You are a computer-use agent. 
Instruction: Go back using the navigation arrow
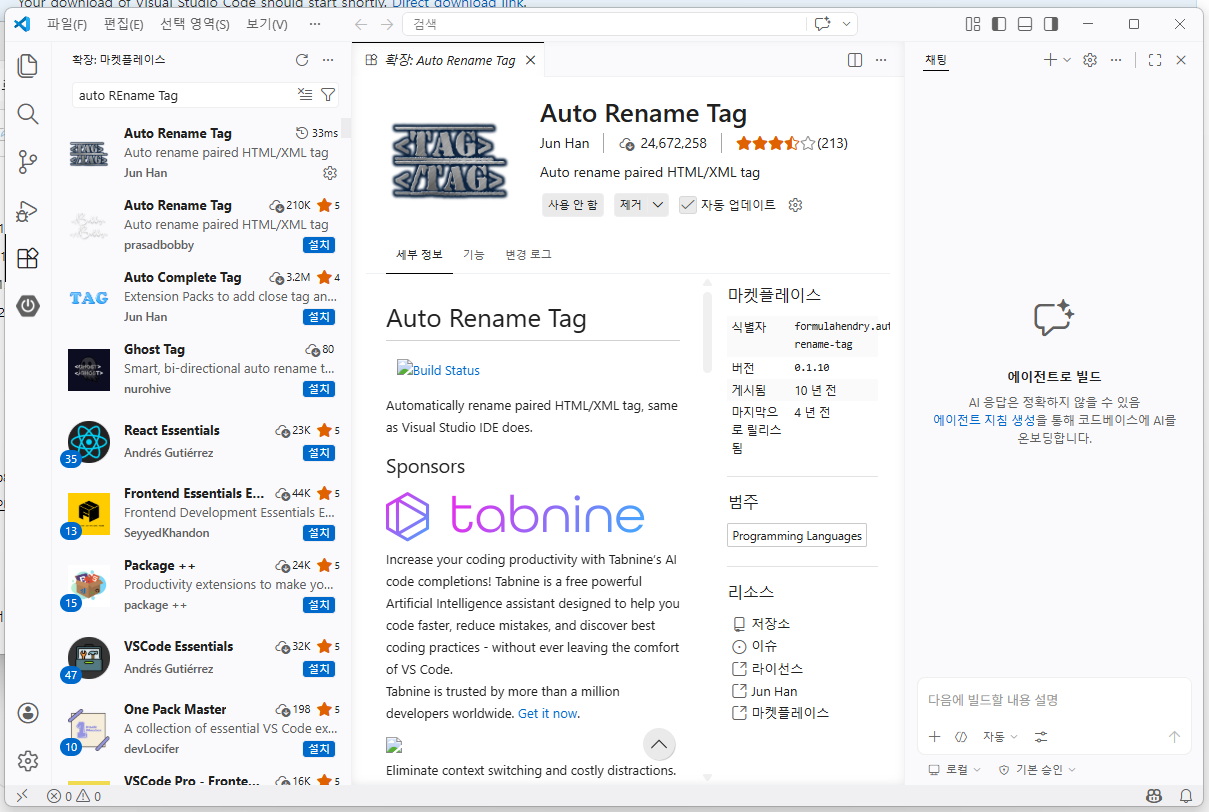tap(361, 24)
